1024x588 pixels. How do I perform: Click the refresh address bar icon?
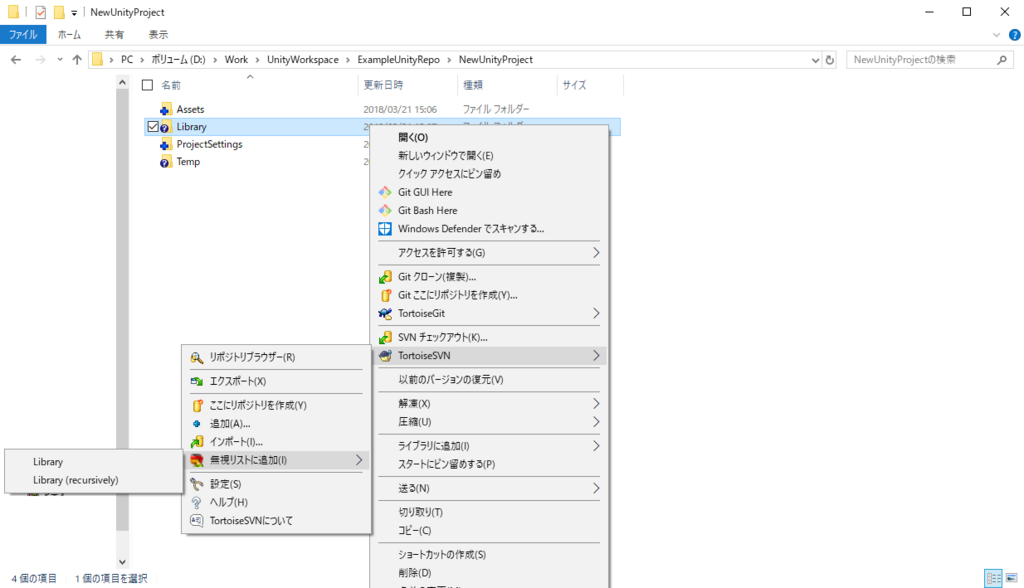[x=829, y=59]
